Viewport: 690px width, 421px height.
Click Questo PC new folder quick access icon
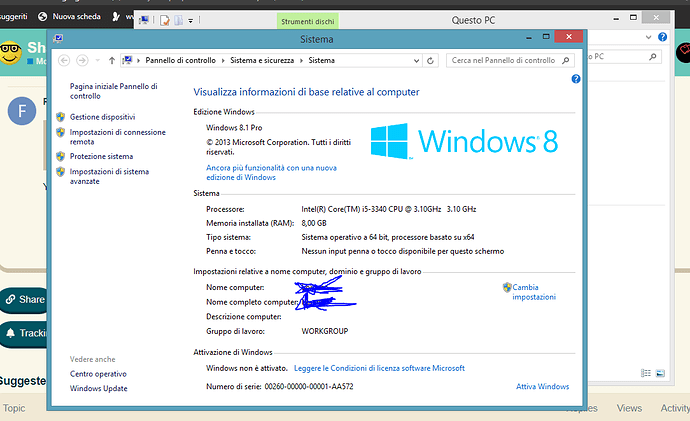coord(178,20)
